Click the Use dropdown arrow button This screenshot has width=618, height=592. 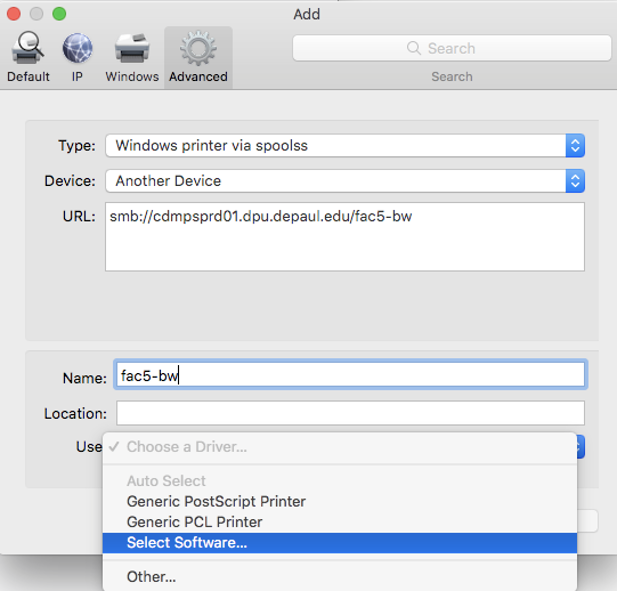(581, 447)
